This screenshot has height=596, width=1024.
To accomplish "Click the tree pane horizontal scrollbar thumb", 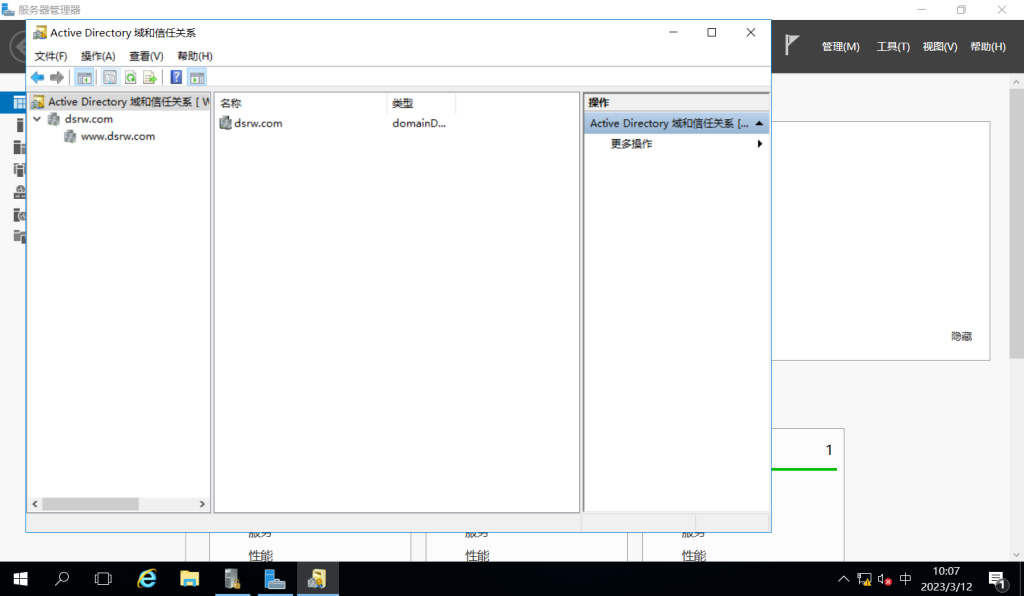I will [x=90, y=504].
